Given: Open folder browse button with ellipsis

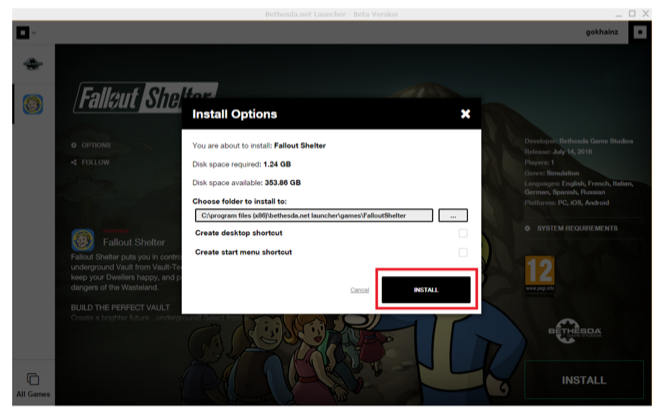Looking at the screenshot, I should (453, 215).
